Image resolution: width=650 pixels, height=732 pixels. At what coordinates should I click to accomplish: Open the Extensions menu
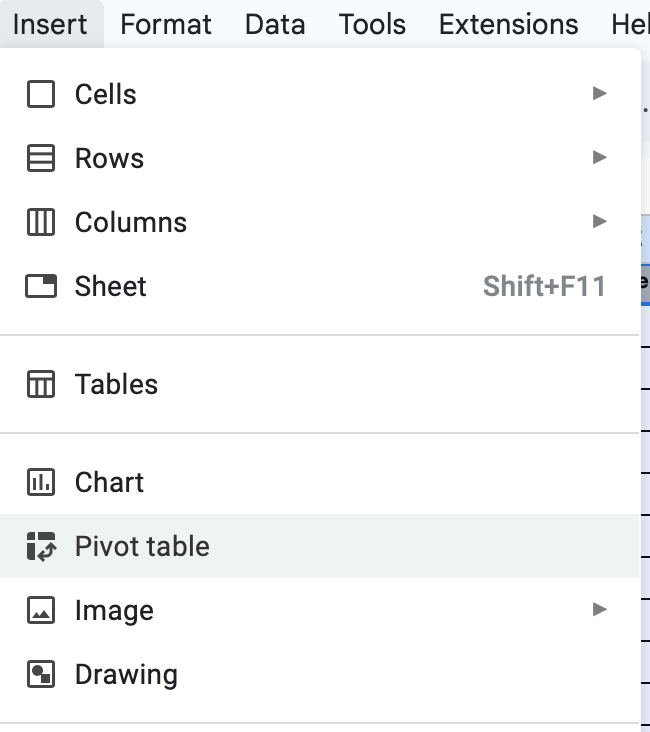[x=509, y=24]
